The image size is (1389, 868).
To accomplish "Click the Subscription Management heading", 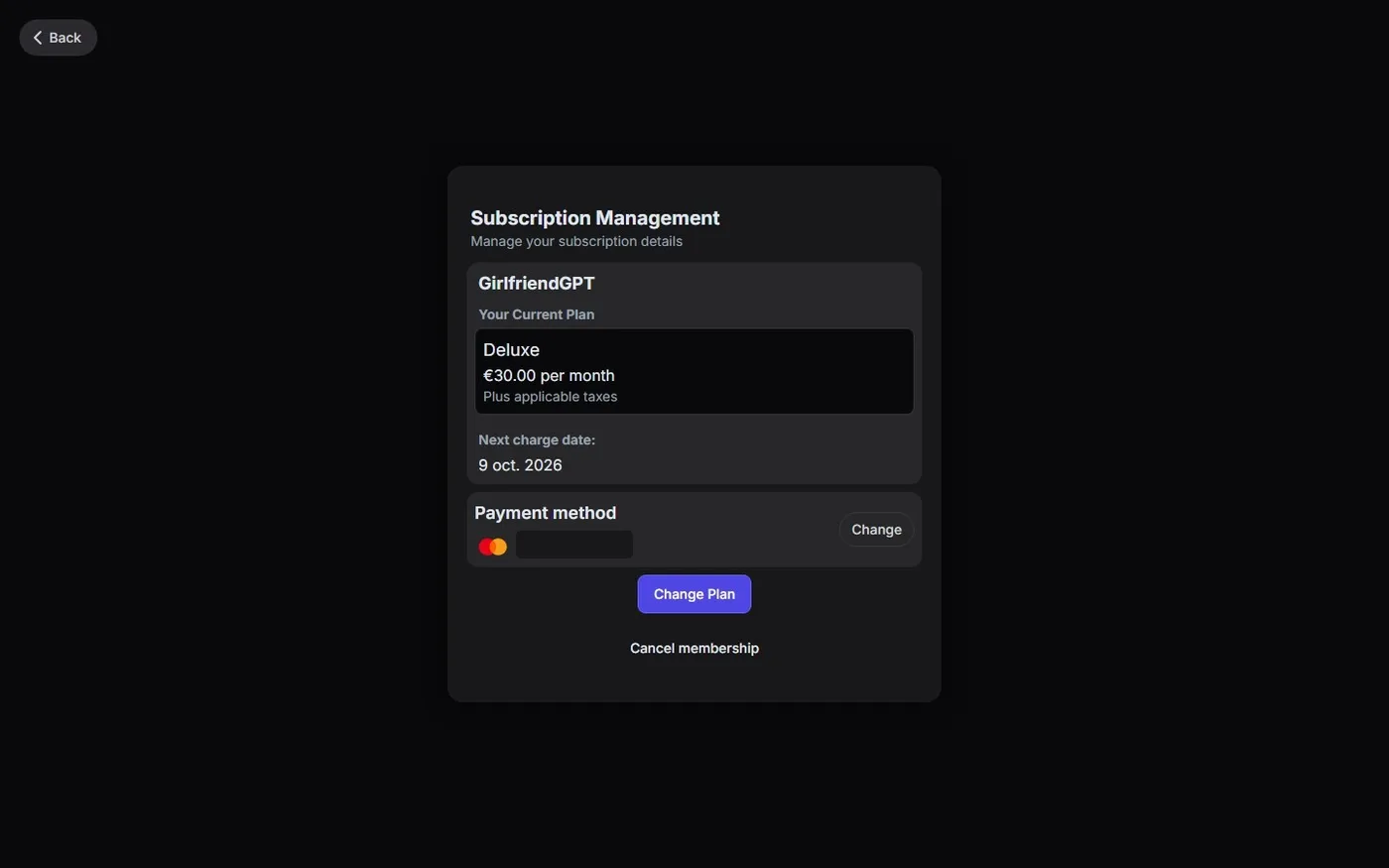I will (x=595, y=218).
